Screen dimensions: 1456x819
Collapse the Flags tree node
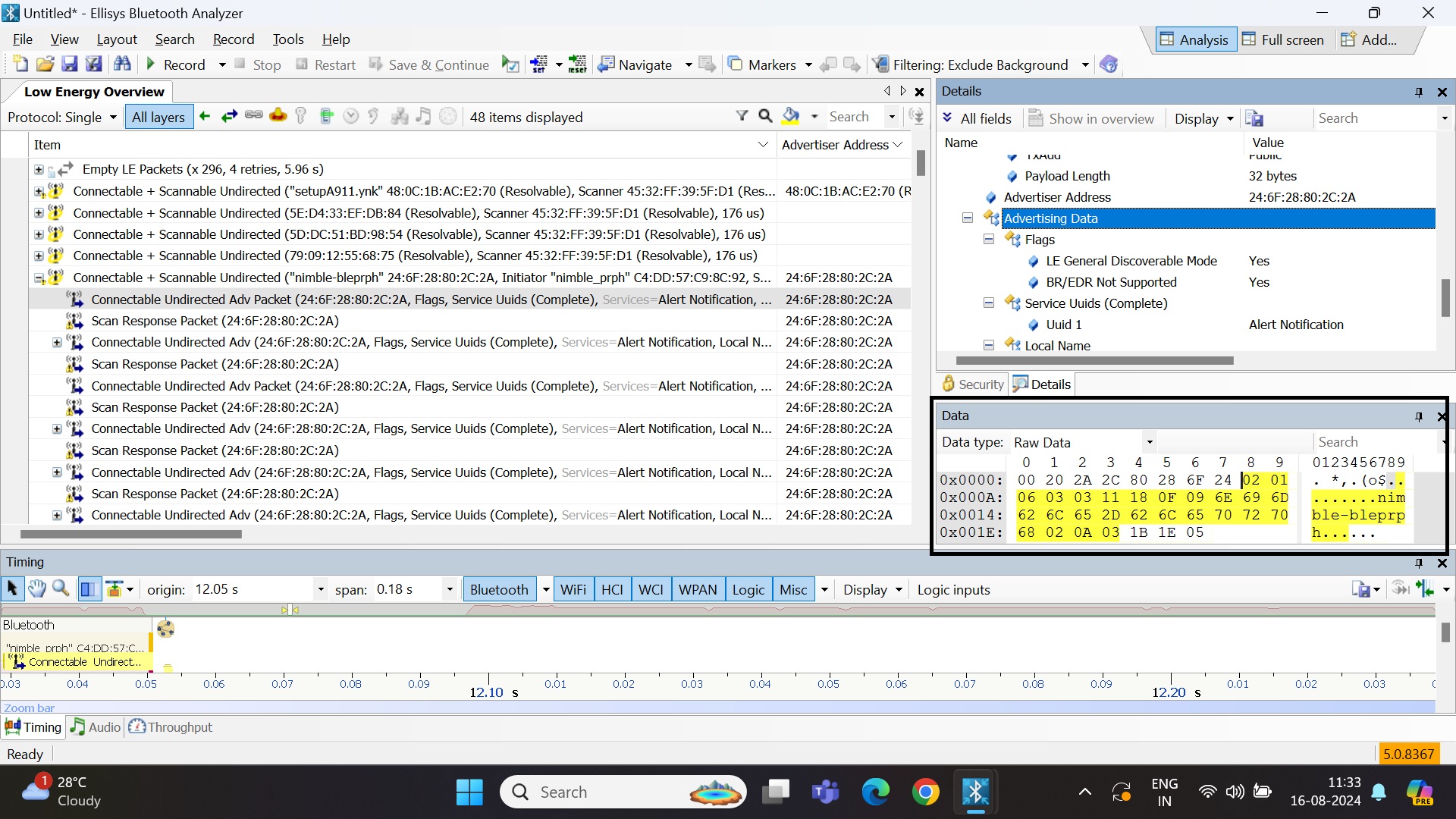point(988,239)
